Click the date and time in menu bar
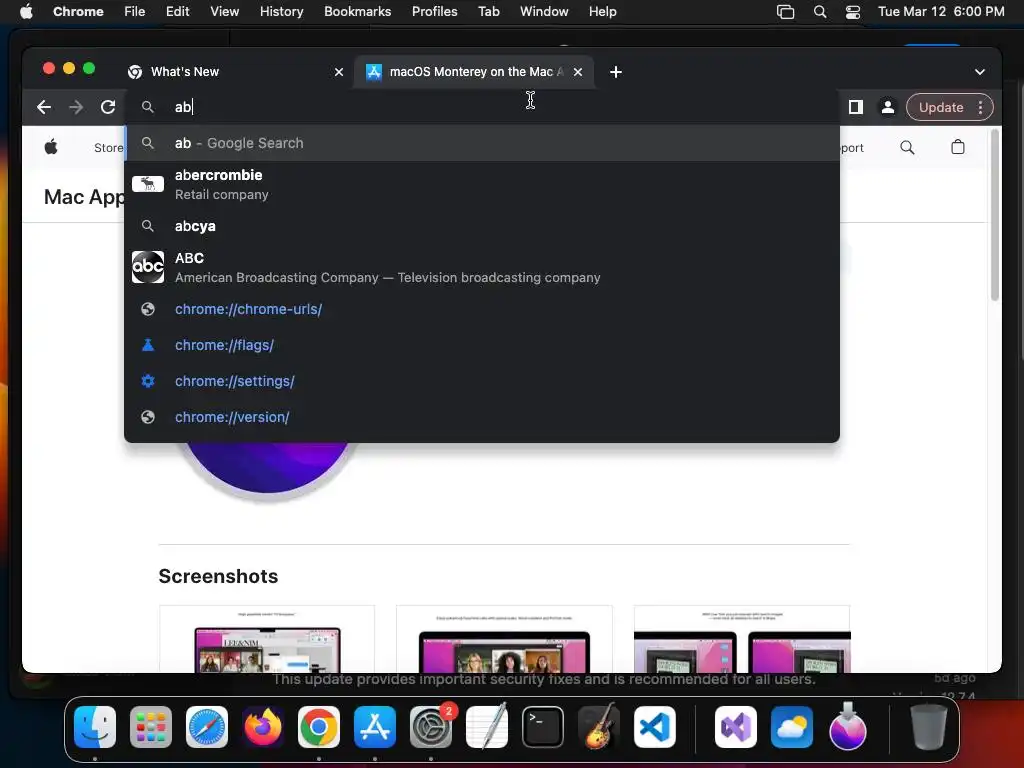The height and width of the screenshot is (768, 1024). click(x=941, y=11)
